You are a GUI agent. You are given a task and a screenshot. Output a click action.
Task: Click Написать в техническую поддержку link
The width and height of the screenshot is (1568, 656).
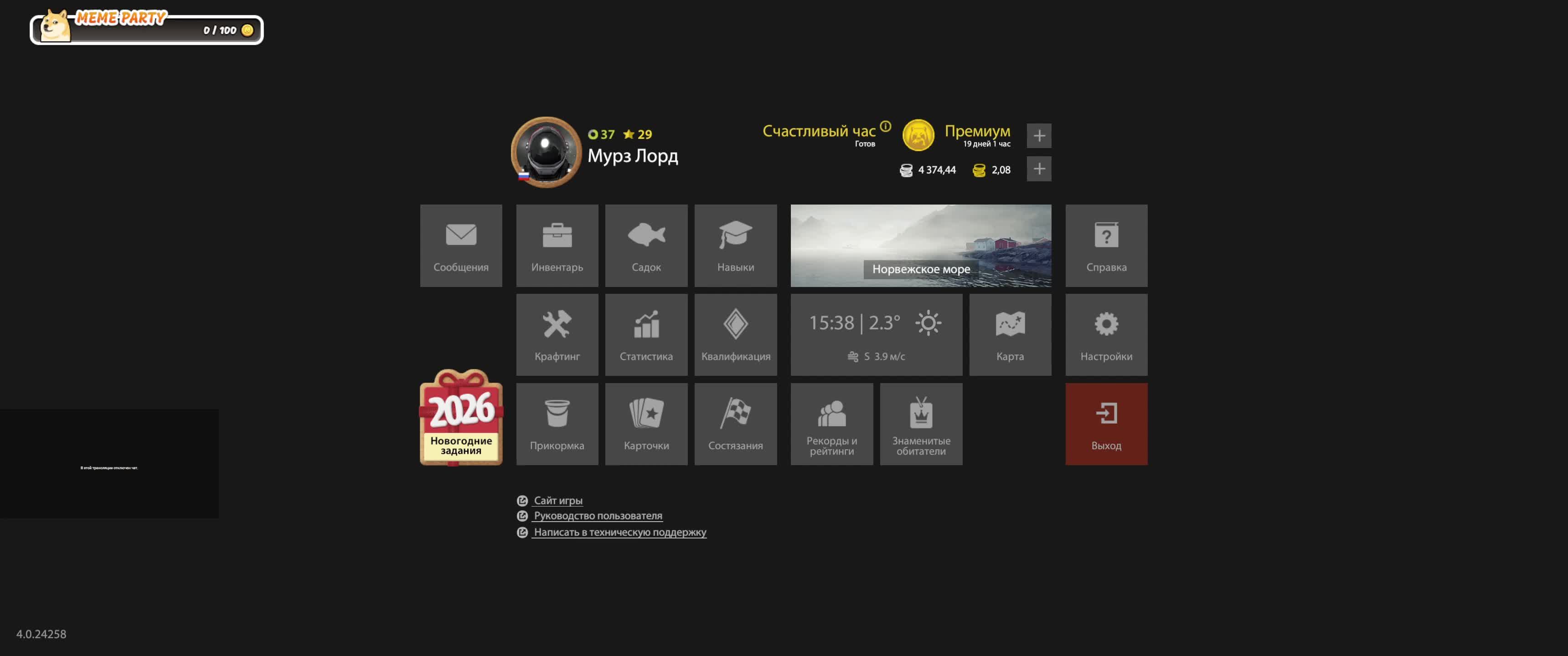point(619,532)
